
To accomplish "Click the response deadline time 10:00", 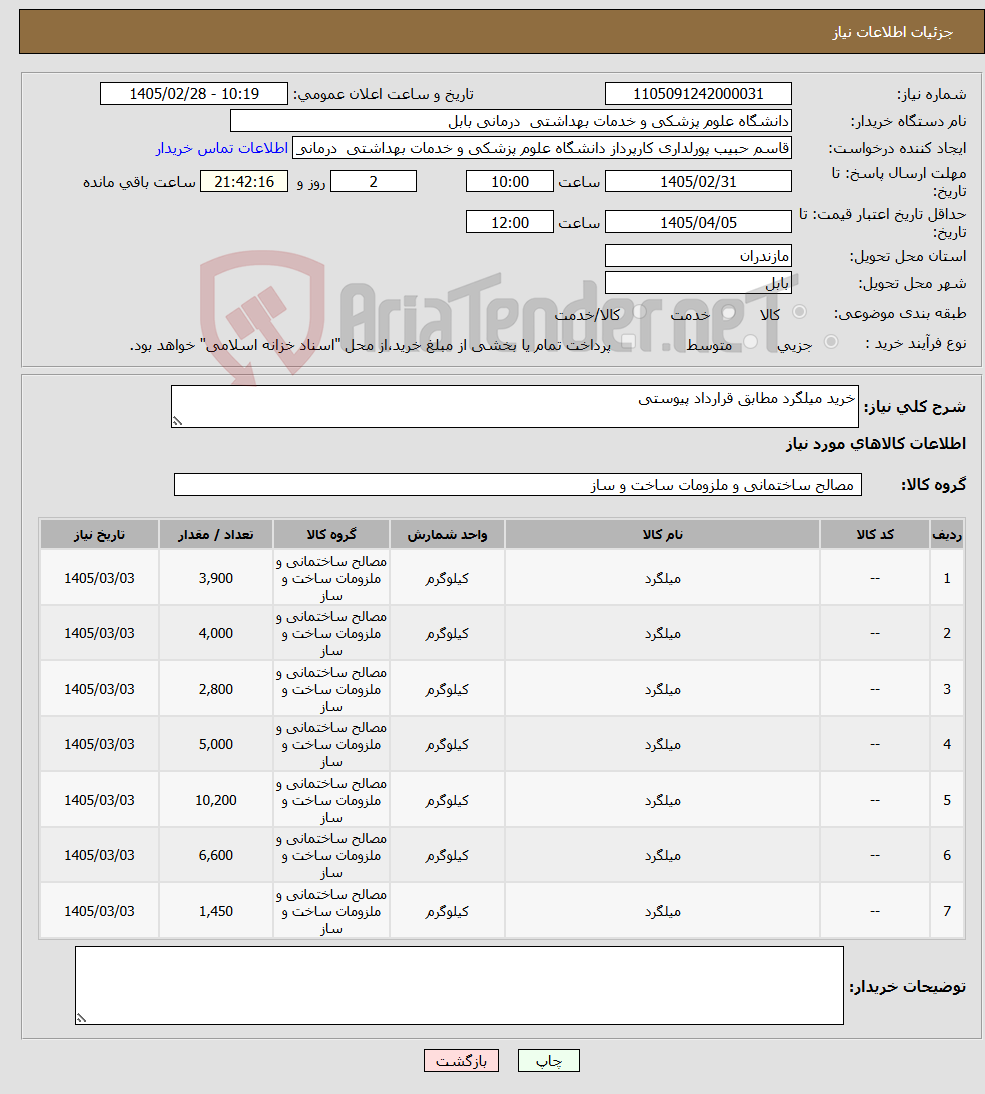I will pos(510,181).
